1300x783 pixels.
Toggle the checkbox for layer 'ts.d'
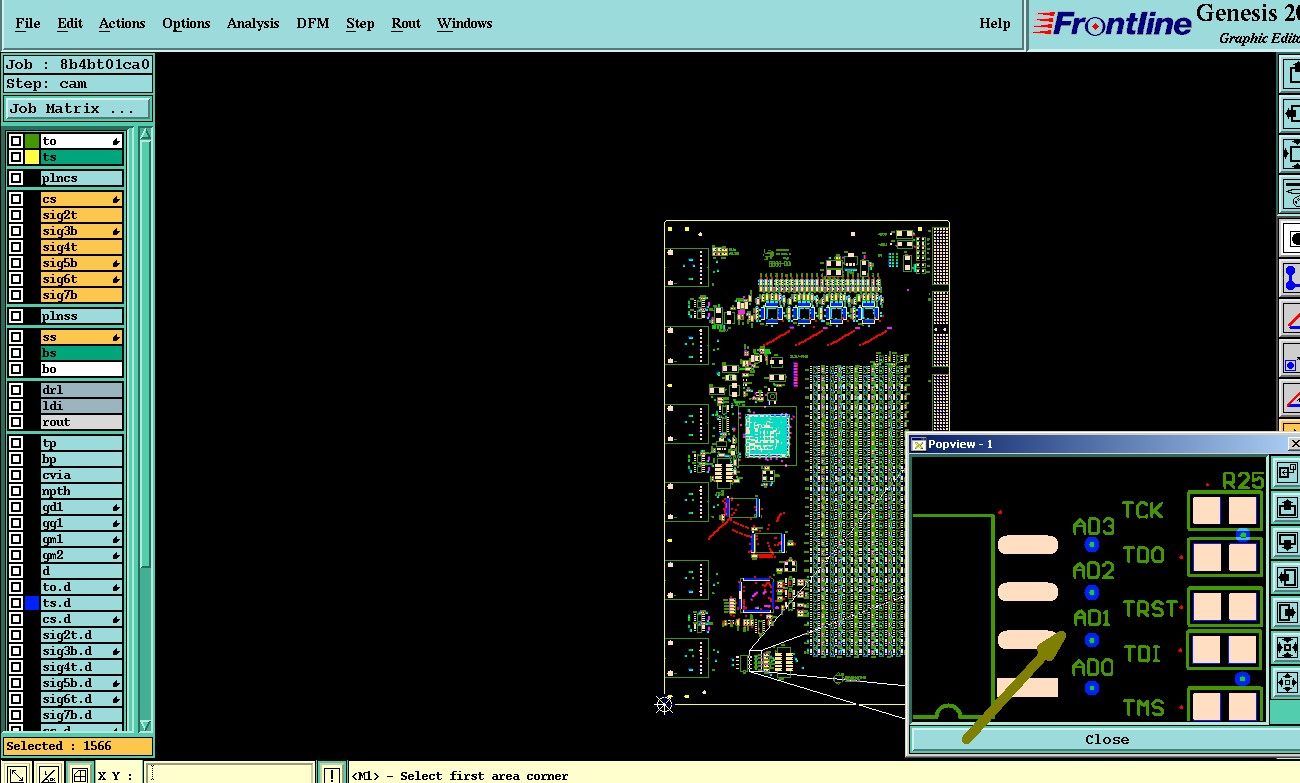point(16,603)
